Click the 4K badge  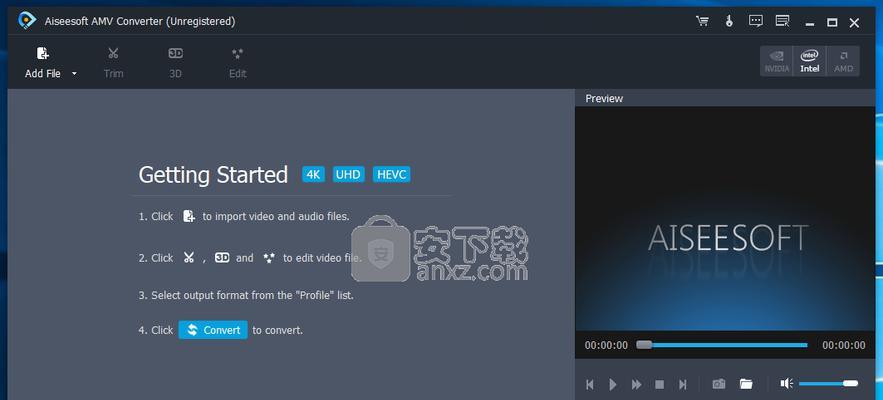314,174
